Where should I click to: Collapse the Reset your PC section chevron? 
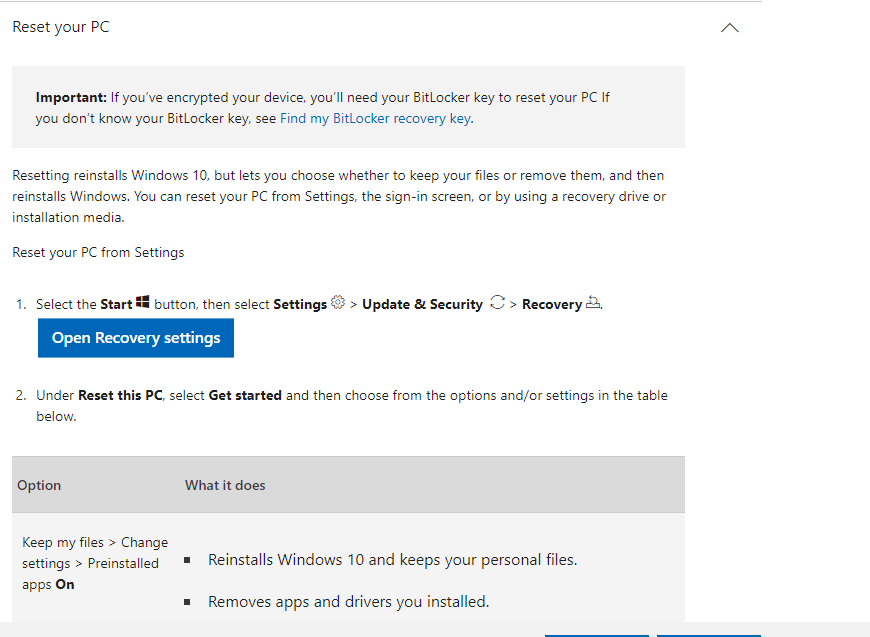[x=730, y=28]
